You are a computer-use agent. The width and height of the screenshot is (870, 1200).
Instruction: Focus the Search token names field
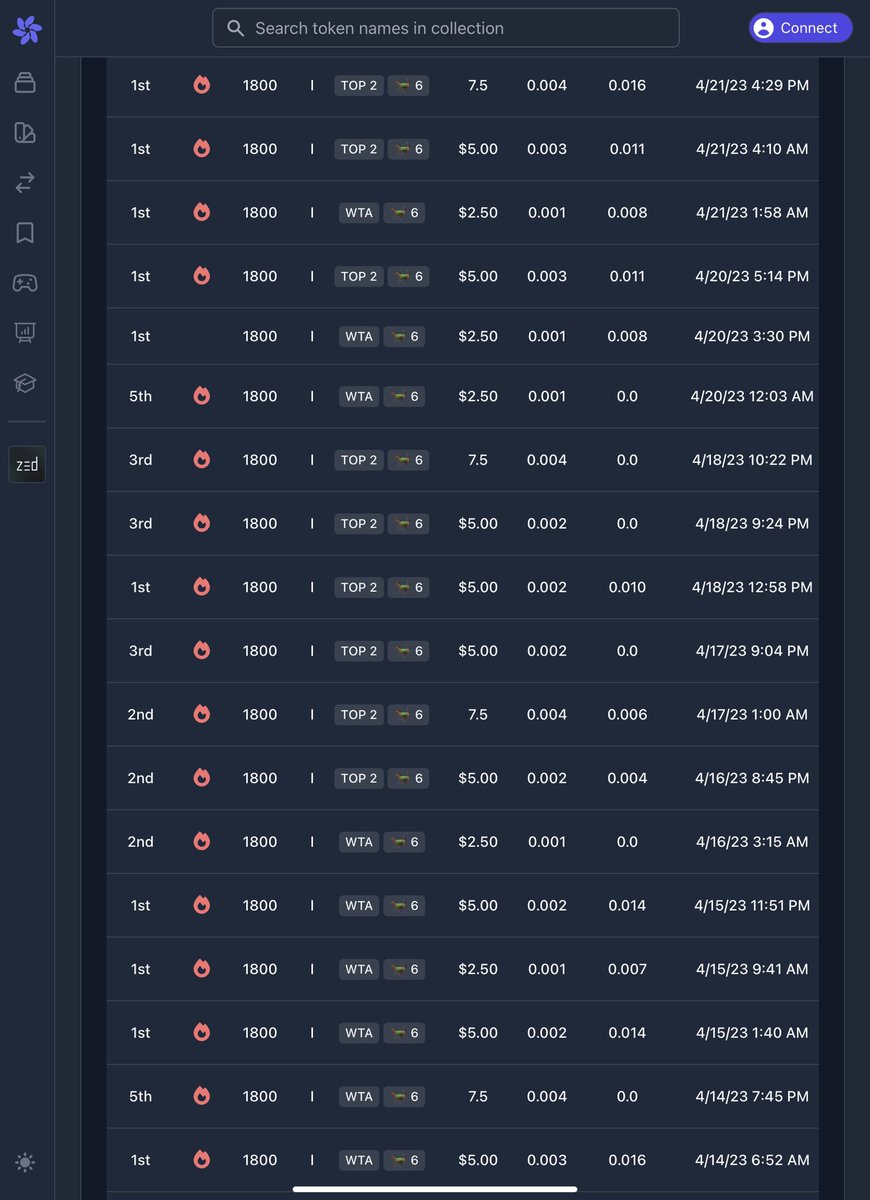click(445, 28)
